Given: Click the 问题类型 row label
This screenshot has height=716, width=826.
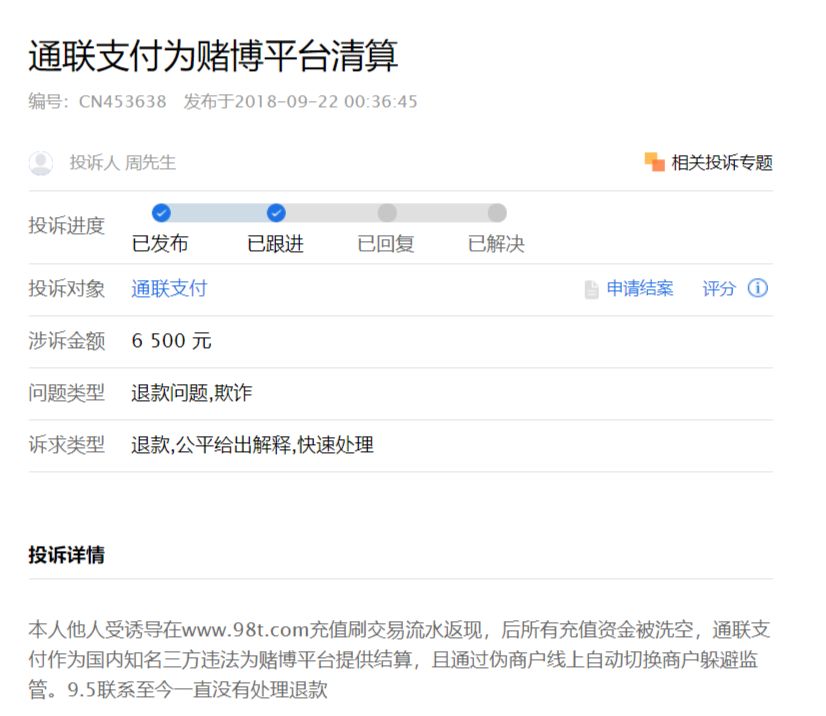Looking at the screenshot, I should 66,393.
